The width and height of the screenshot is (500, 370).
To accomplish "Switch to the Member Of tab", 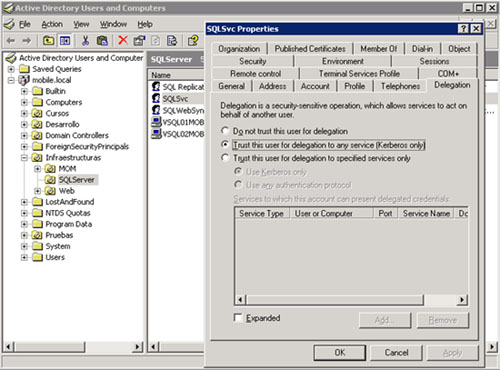I will click(x=379, y=49).
